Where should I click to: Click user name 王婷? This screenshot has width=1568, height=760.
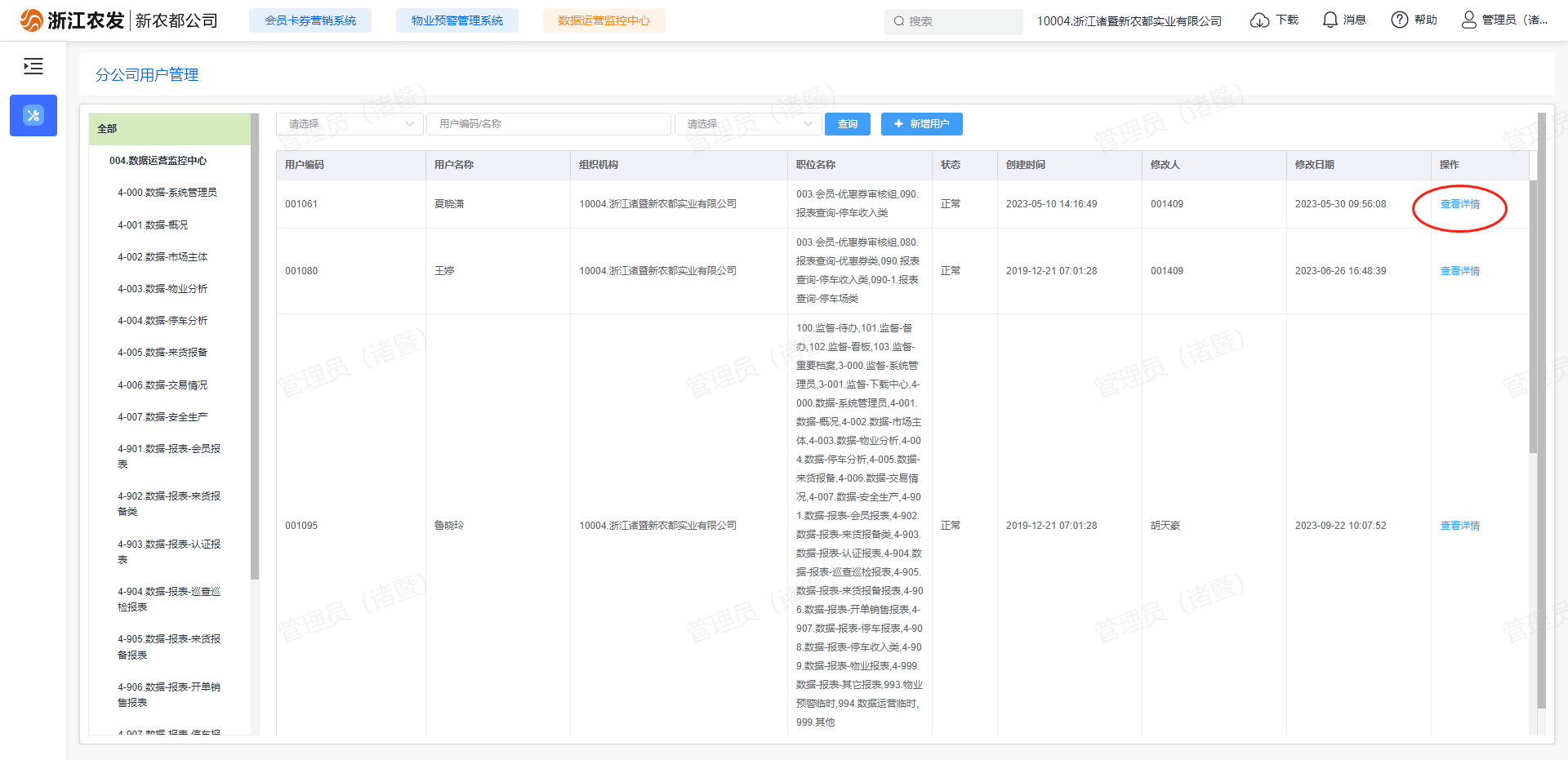[444, 271]
